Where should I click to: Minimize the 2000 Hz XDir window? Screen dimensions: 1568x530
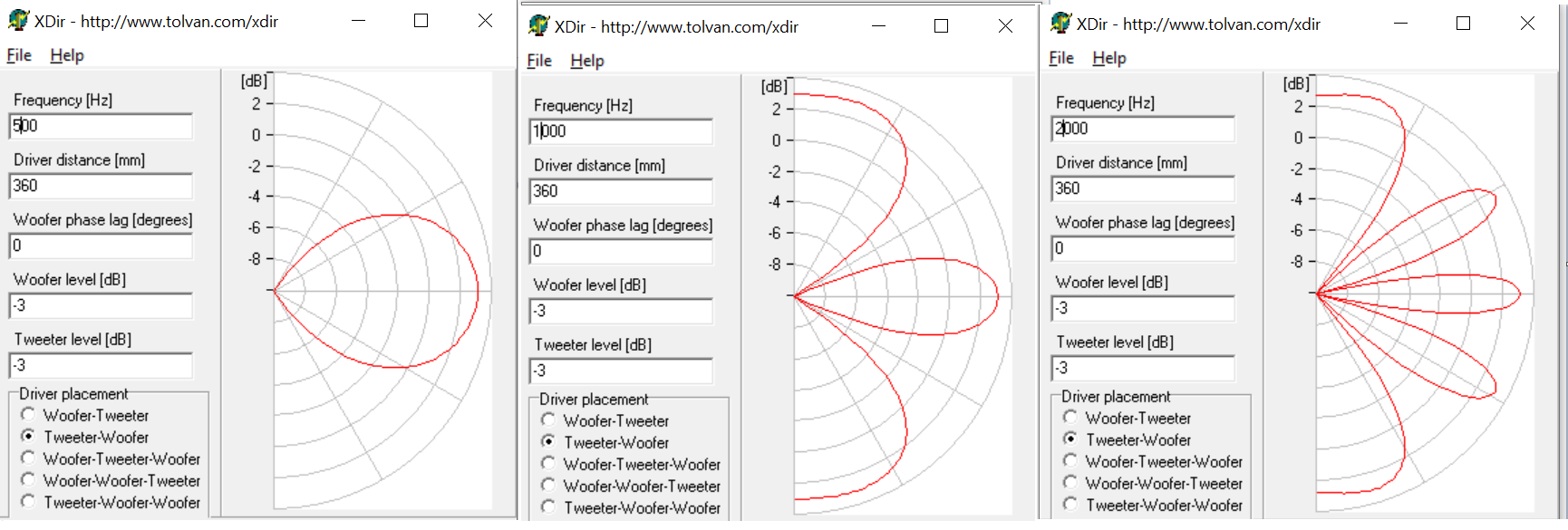(1400, 23)
